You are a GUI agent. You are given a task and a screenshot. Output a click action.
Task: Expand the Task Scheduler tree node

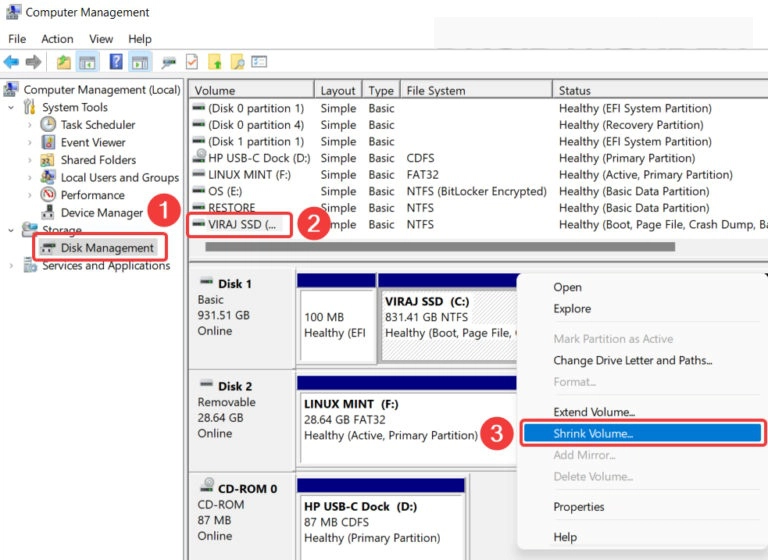(x=30, y=125)
